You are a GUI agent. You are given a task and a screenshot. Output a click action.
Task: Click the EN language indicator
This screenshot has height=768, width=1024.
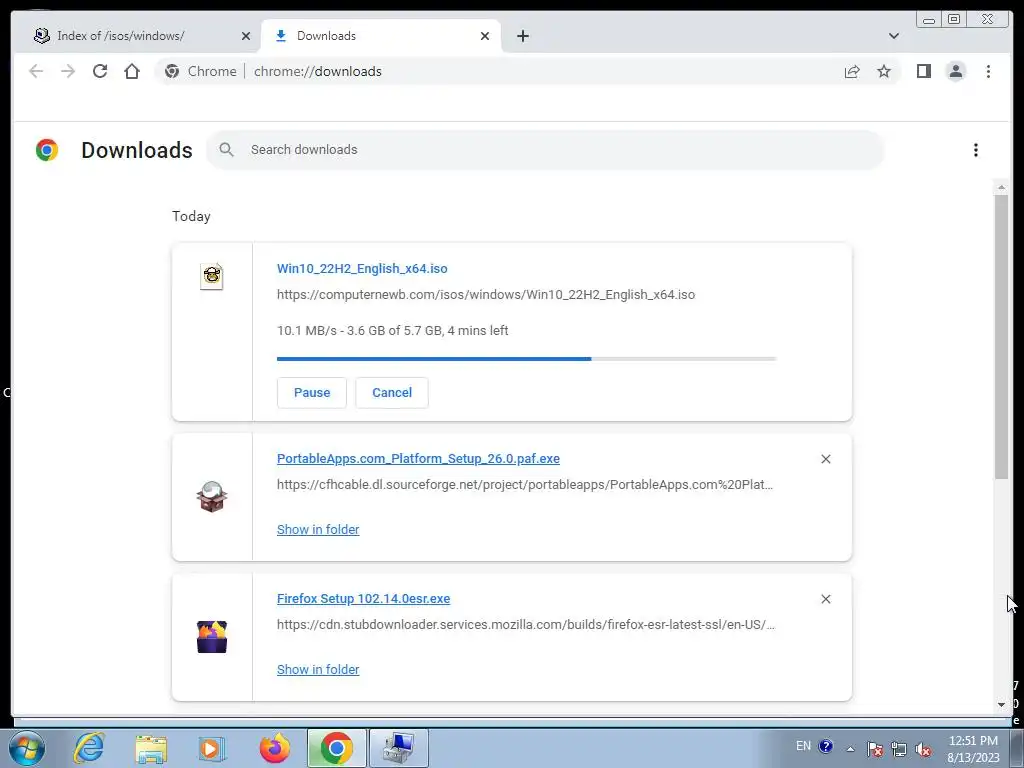click(803, 746)
